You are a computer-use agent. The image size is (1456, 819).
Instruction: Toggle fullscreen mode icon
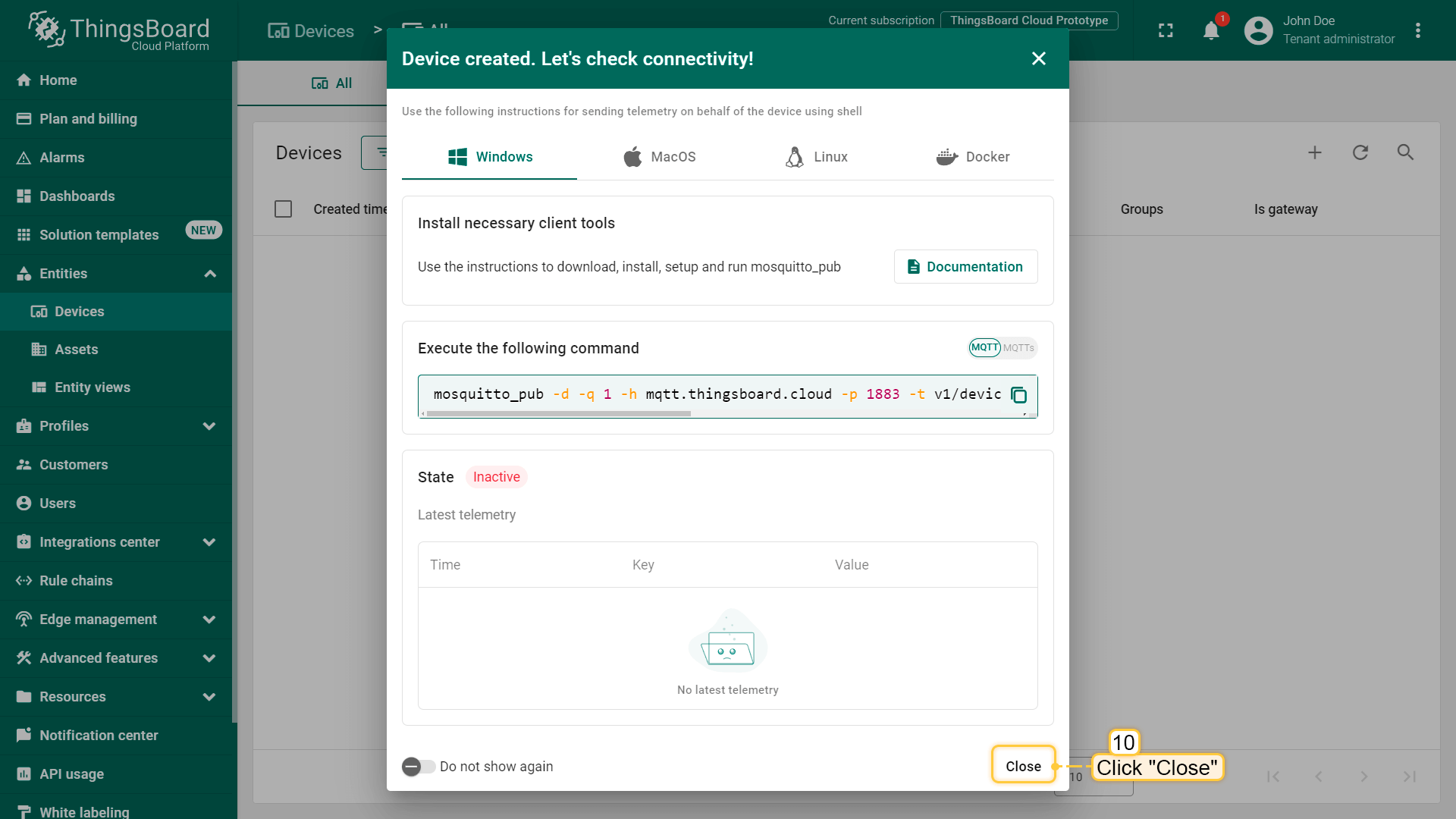tap(1166, 30)
